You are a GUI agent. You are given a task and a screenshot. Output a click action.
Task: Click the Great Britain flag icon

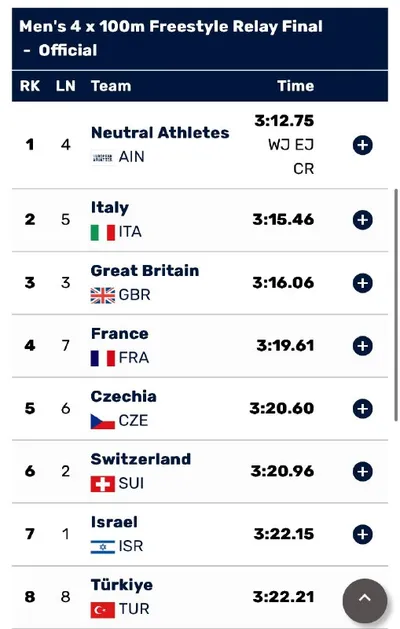tap(103, 295)
